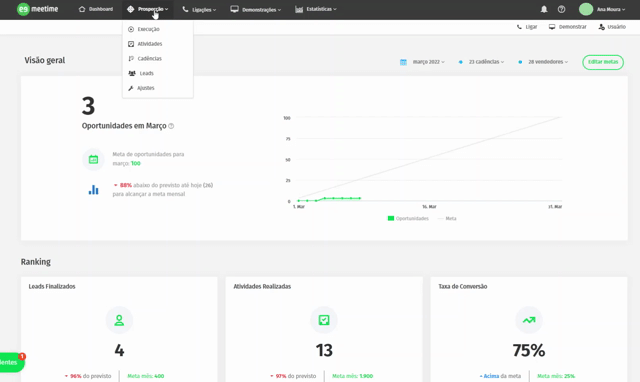
Task: Click the Ajustes wrench icon
Action: 131,88
